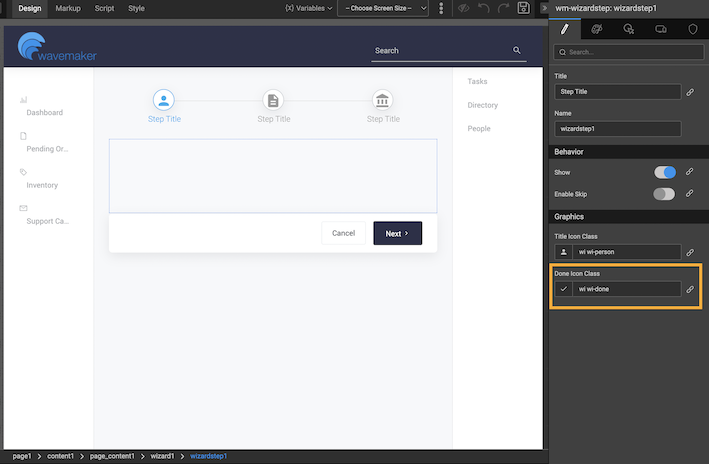Open the Styles palette properties tab
The image size is (709, 464).
[597, 30]
